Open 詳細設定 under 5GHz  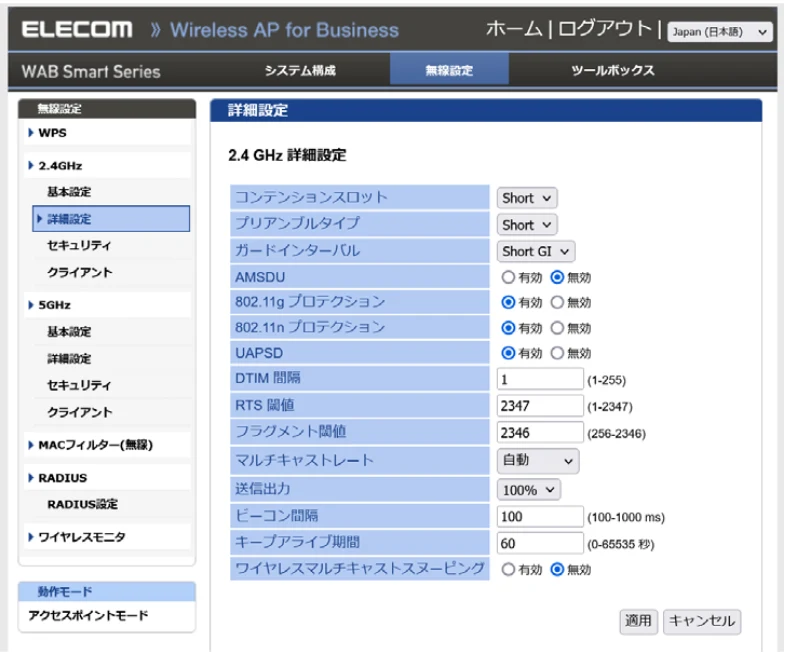(x=69, y=359)
